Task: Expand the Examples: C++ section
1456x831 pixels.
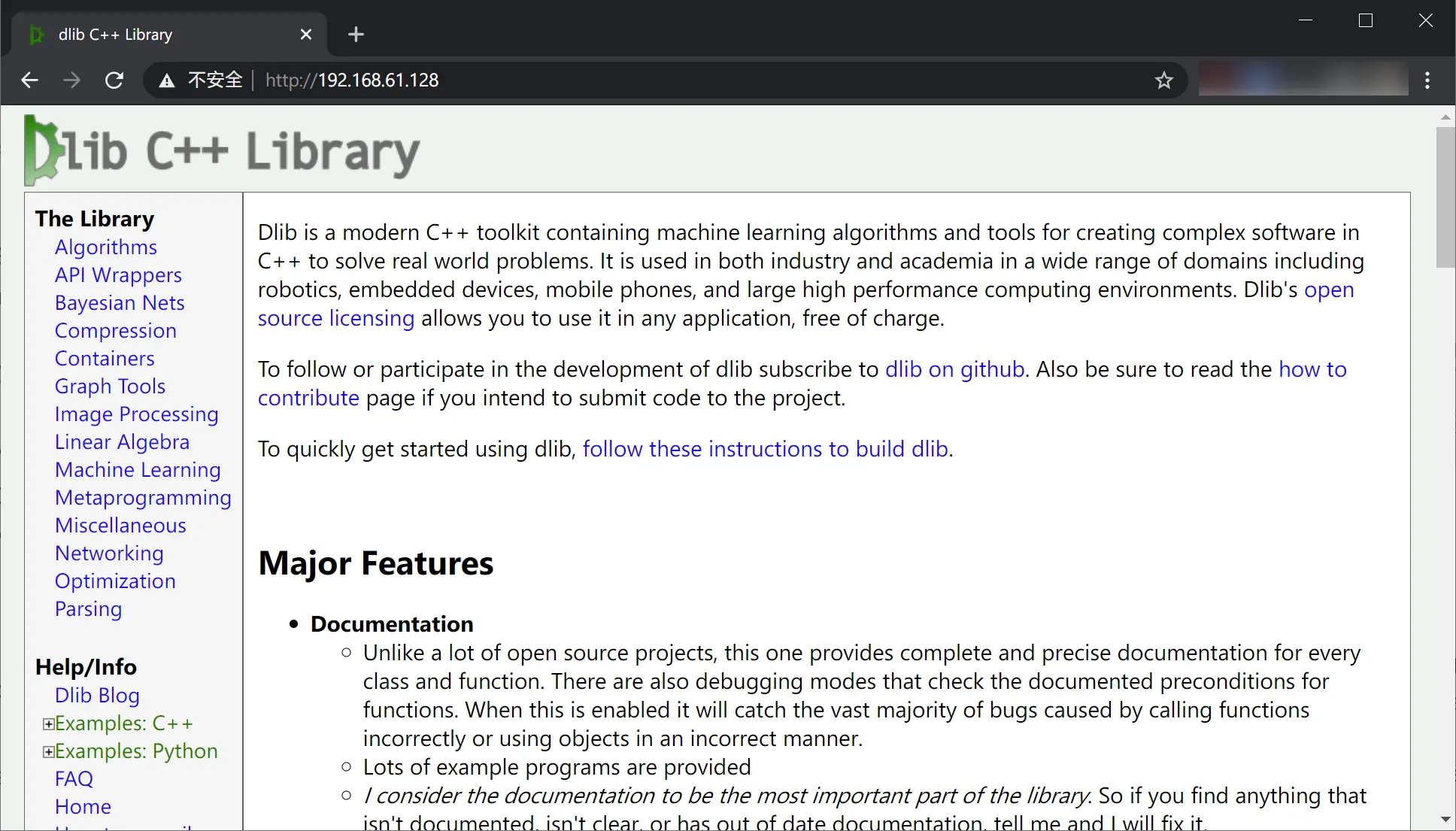Action: click(x=48, y=723)
